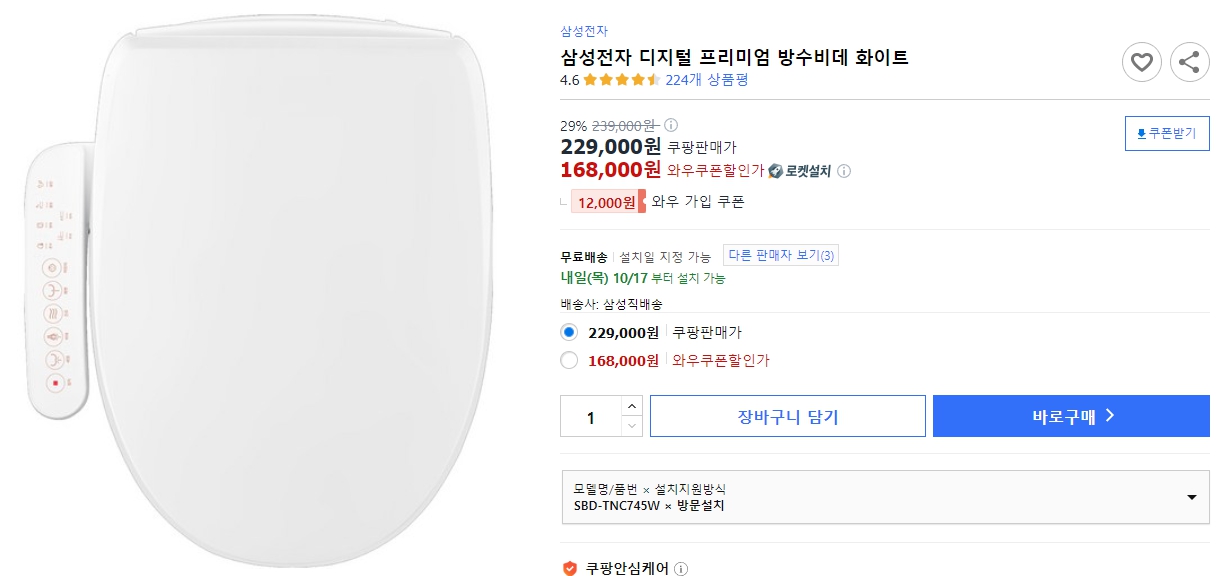The width and height of the screenshot is (1219, 576).
Task: Open the share icon next to the heart
Action: [x=1189, y=62]
